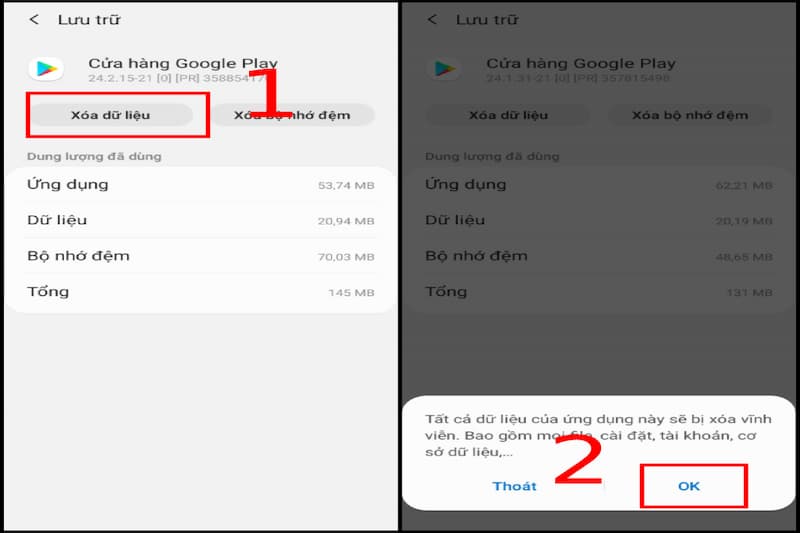Tap the Google Play icon on left screen
The width and height of the screenshot is (800, 533).
tap(46, 68)
